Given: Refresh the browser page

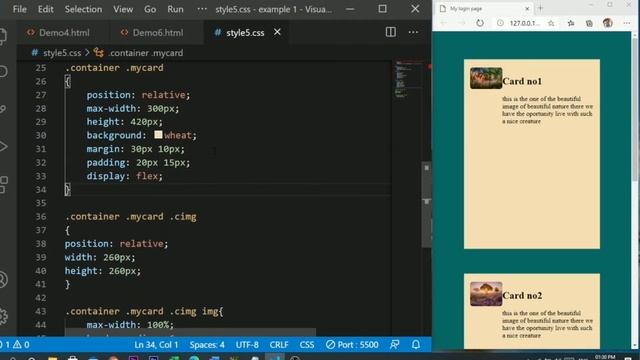Looking at the screenshot, I should [x=480, y=23].
